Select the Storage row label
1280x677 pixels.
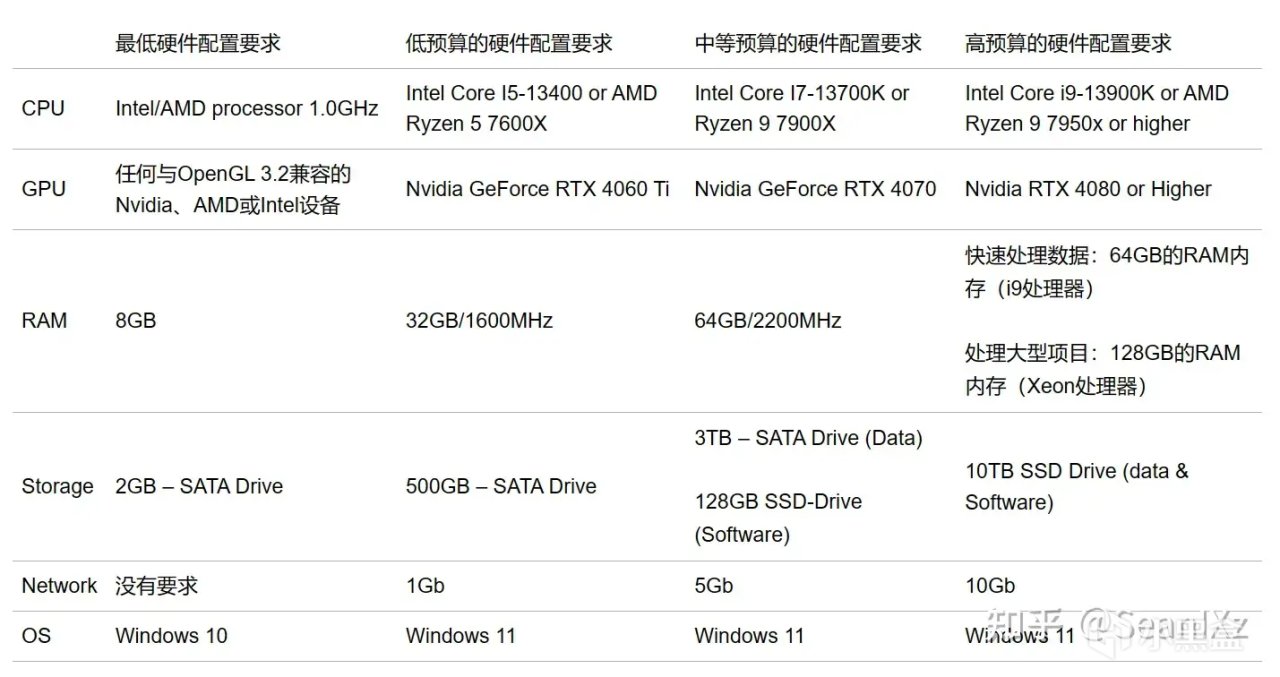[x=57, y=486]
